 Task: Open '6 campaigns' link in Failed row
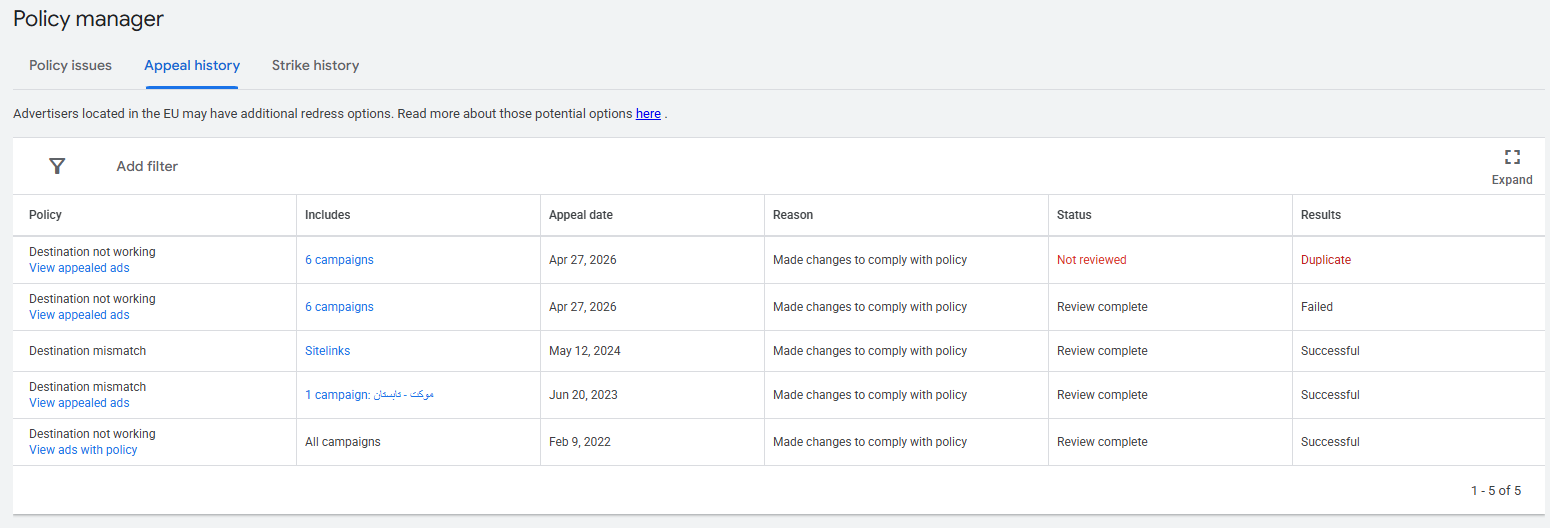pyautogui.click(x=339, y=307)
